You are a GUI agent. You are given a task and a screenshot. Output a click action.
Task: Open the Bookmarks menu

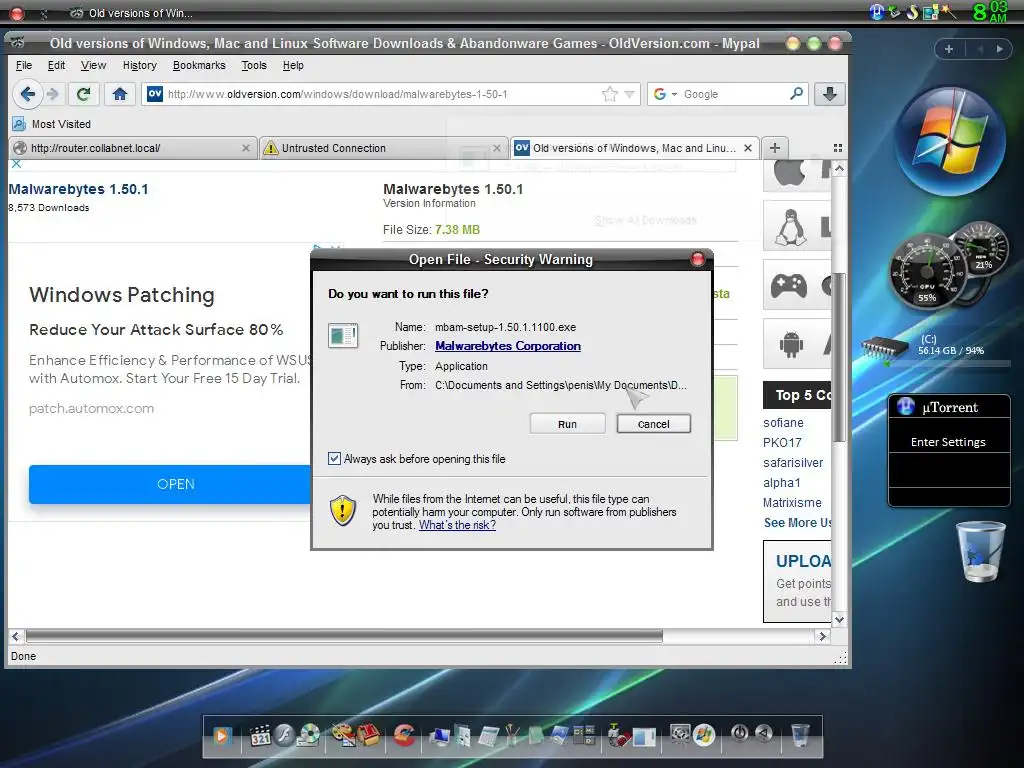coord(199,65)
